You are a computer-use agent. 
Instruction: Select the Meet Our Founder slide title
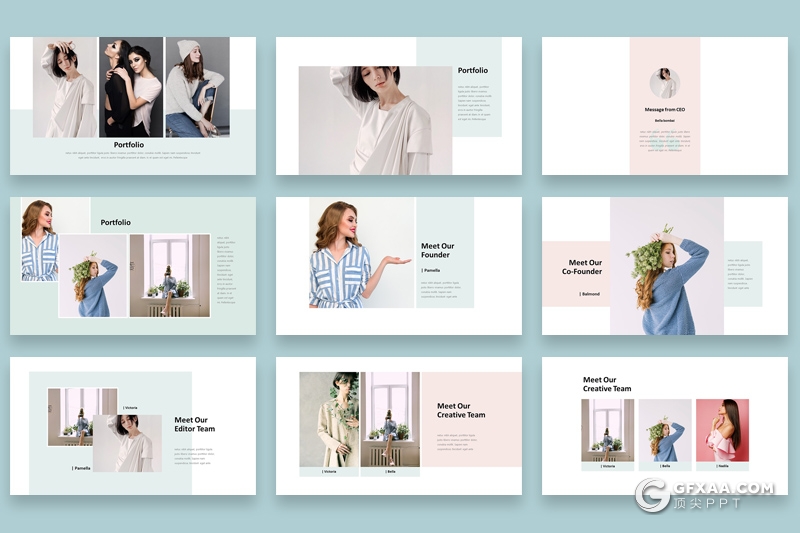437,250
